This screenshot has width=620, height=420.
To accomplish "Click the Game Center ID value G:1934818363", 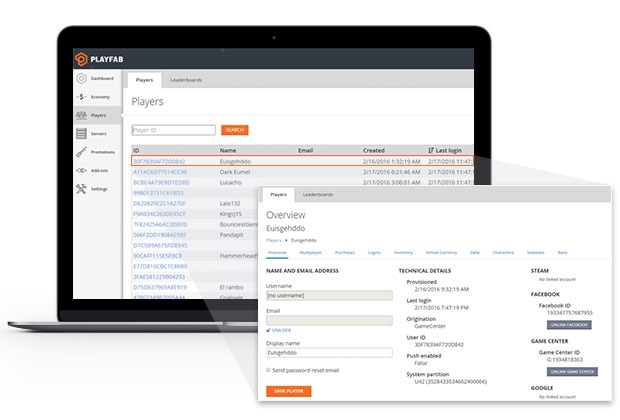I will click(565, 359).
